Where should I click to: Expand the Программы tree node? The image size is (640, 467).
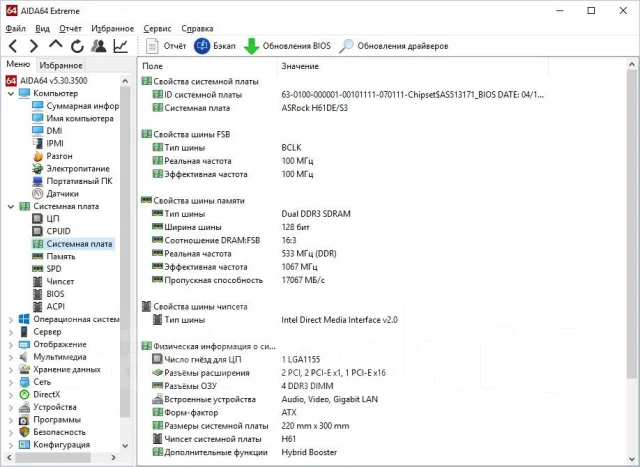(11, 420)
